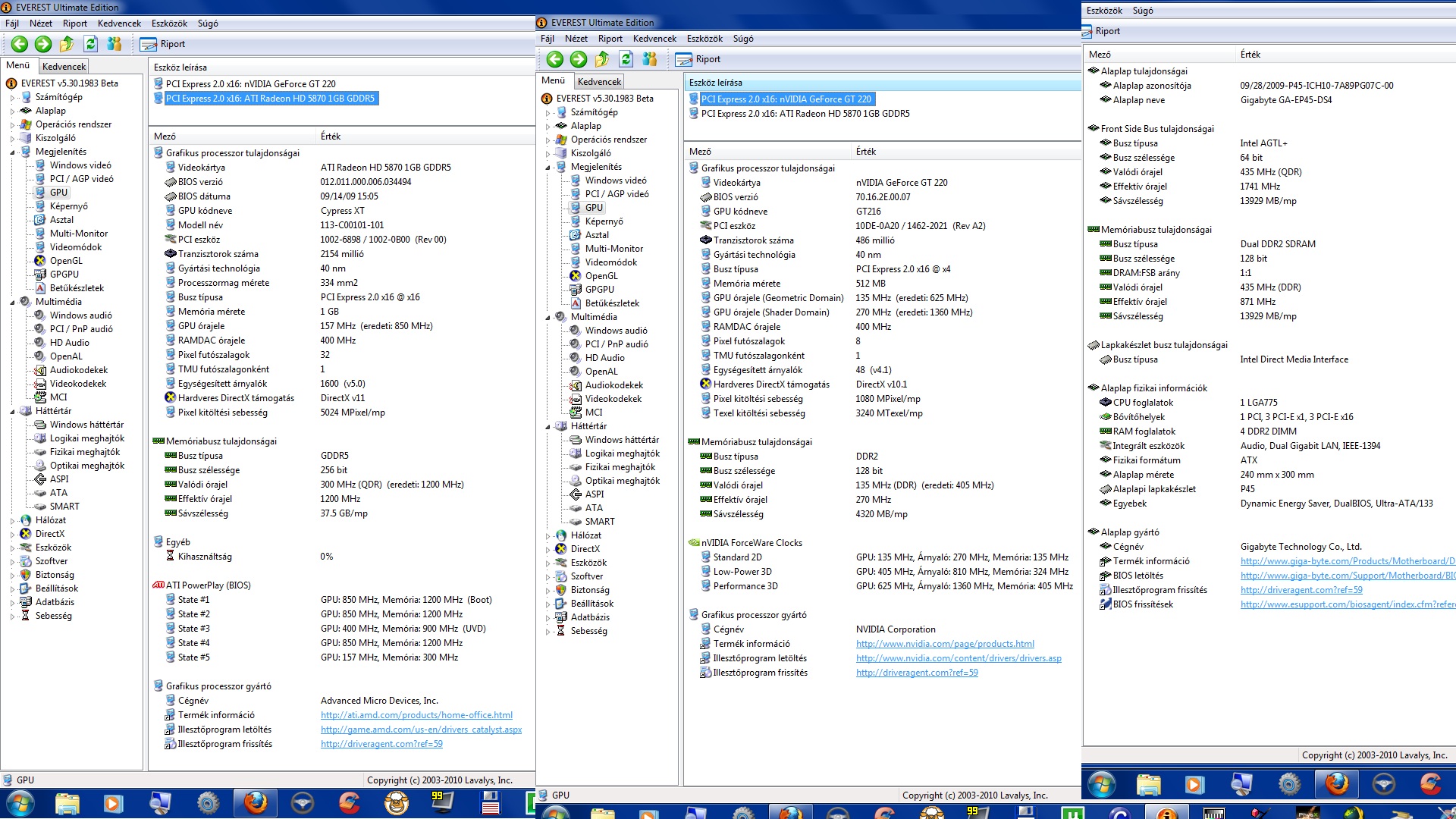Image resolution: width=1456 pixels, height=819 pixels.
Task: Collapse Háttértár in the left window tree
Action: [x=13, y=412]
